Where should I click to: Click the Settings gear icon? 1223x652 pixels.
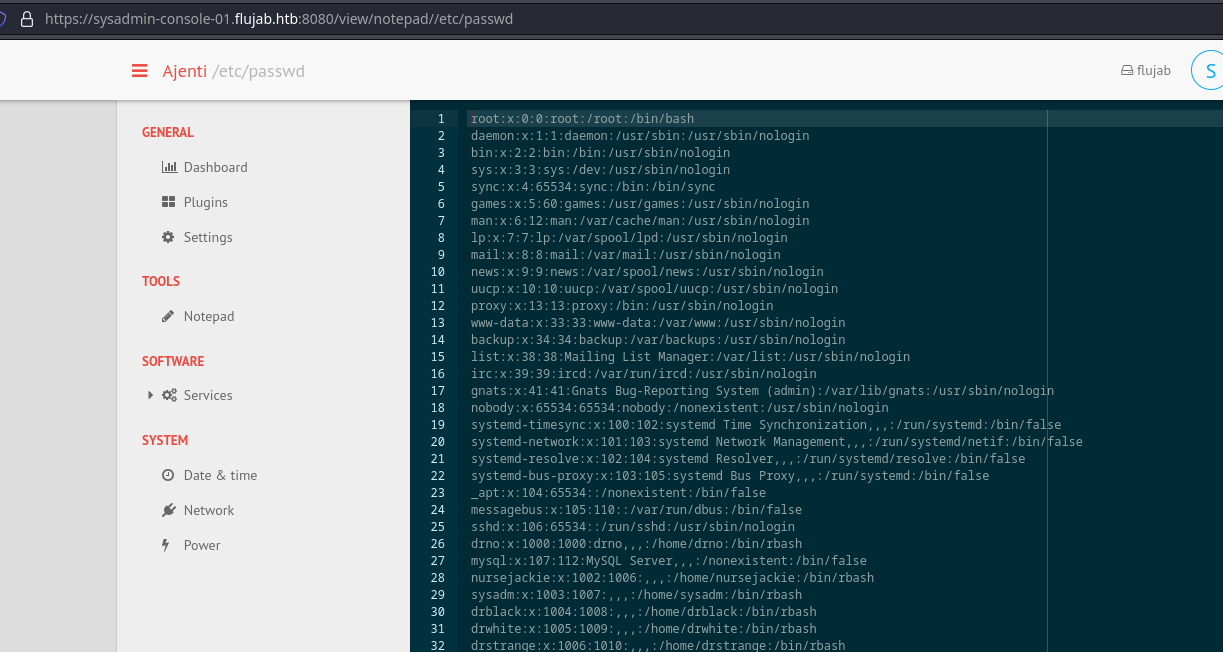169,237
